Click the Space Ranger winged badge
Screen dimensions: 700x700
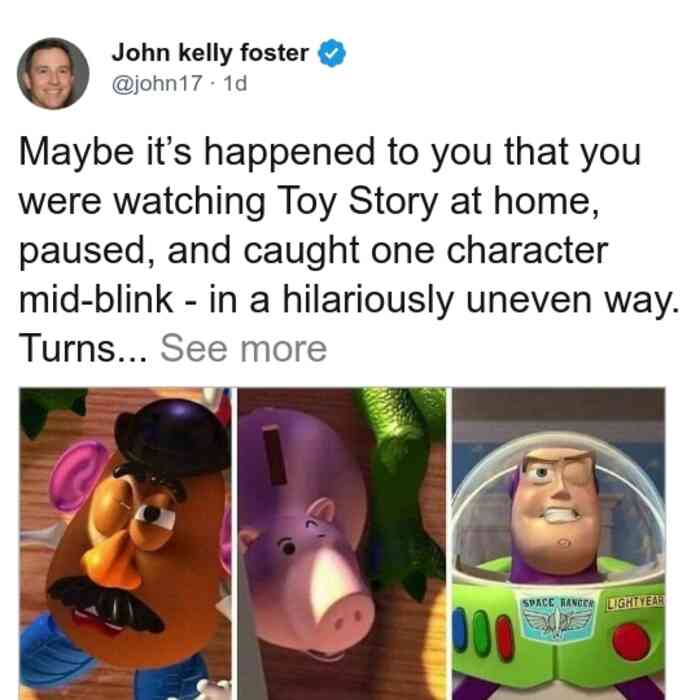558,620
